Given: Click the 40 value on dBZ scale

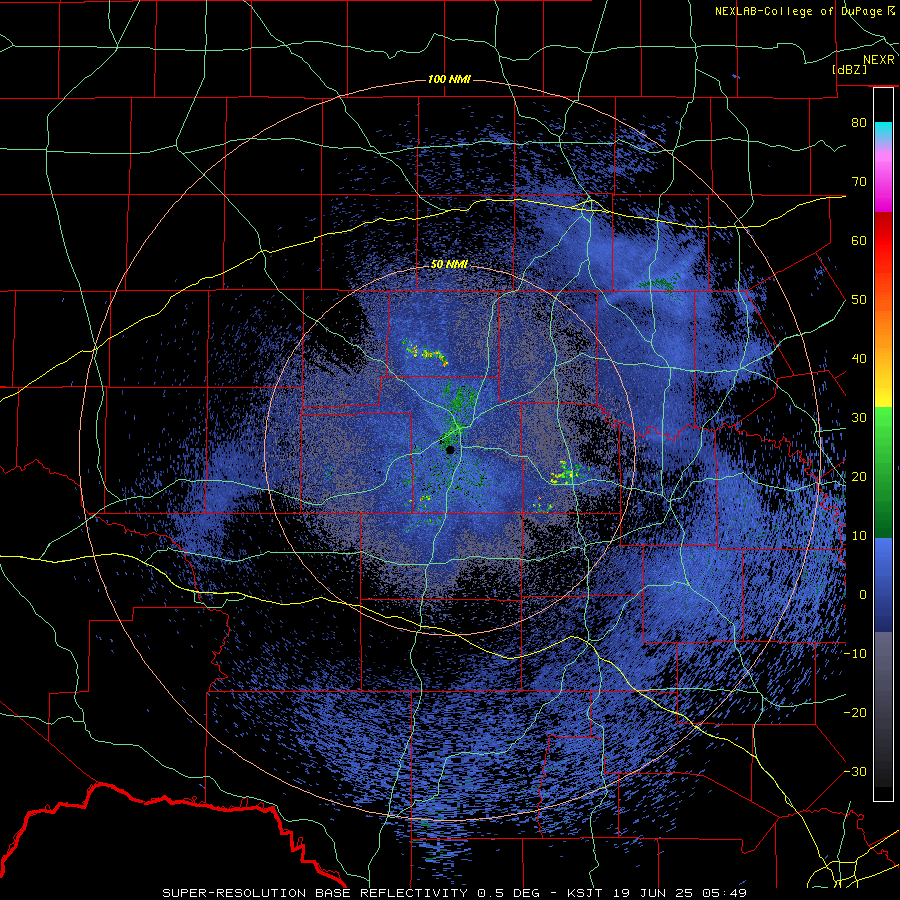Looking at the screenshot, I should tap(859, 359).
